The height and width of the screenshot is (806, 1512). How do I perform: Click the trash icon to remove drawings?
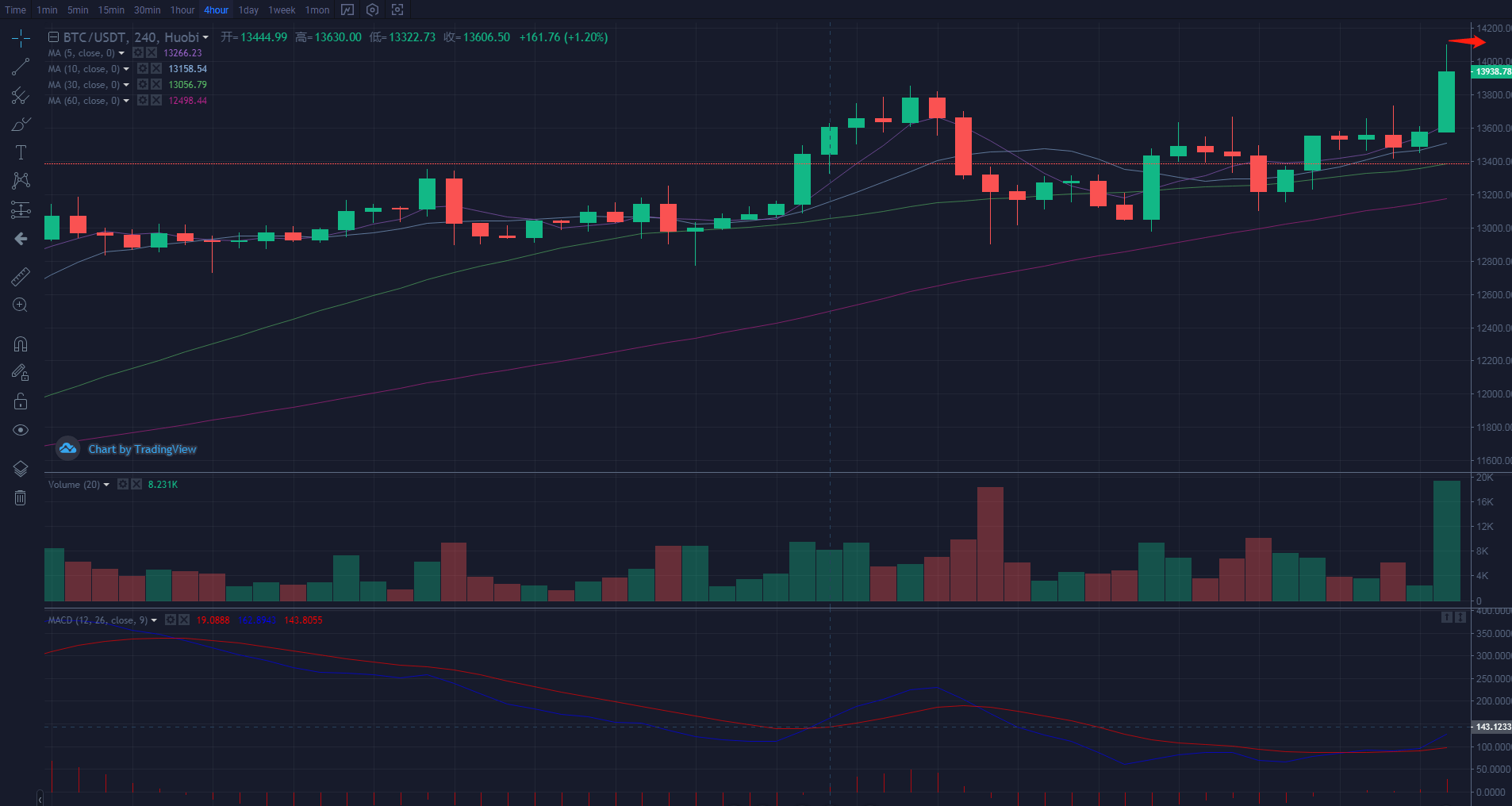pyautogui.click(x=21, y=498)
